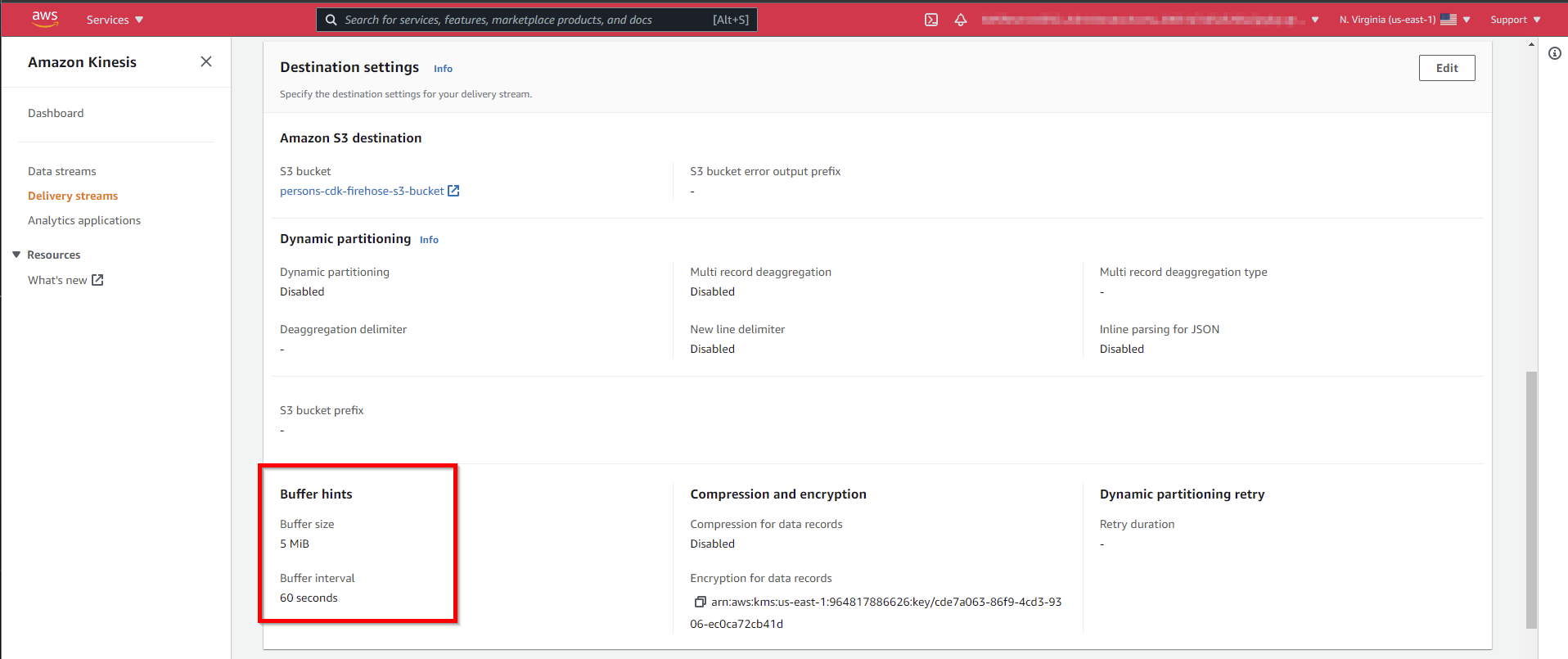Open the notifications bell icon
Screen dimensions: 1568x659
[x=961, y=20]
